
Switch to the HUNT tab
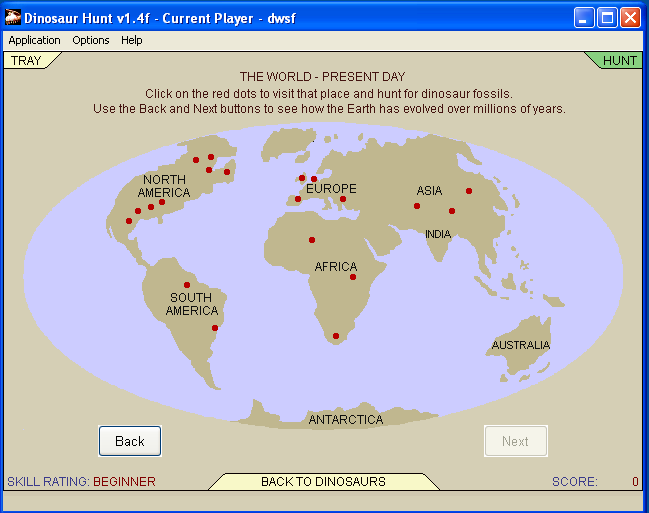coord(619,60)
